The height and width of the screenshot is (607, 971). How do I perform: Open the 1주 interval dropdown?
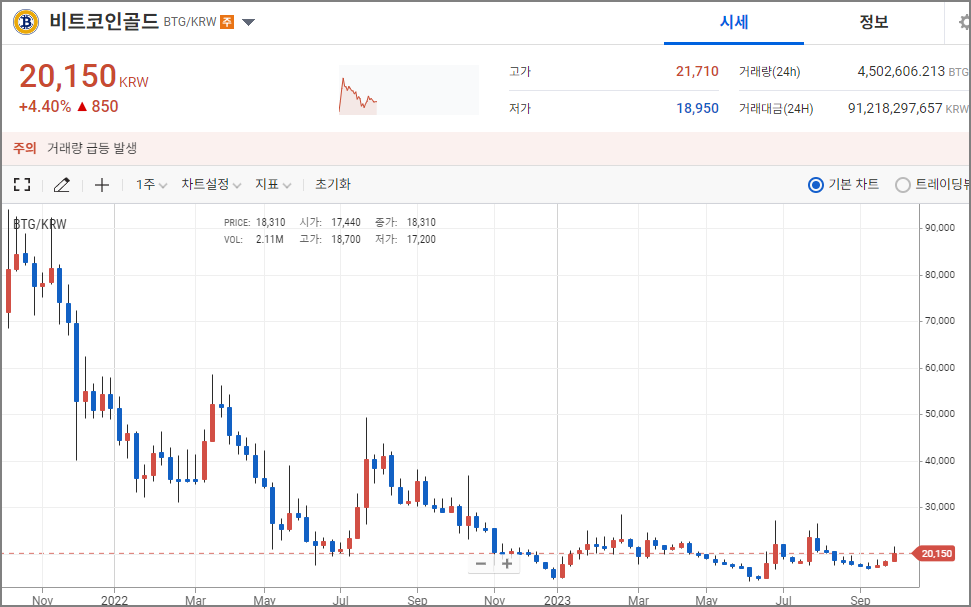[151, 185]
